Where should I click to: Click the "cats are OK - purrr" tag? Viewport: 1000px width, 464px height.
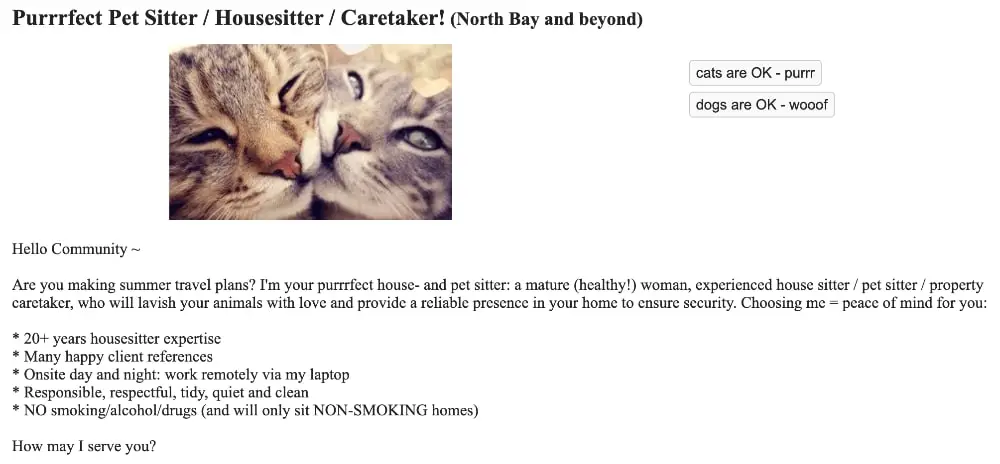click(x=755, y=73)
